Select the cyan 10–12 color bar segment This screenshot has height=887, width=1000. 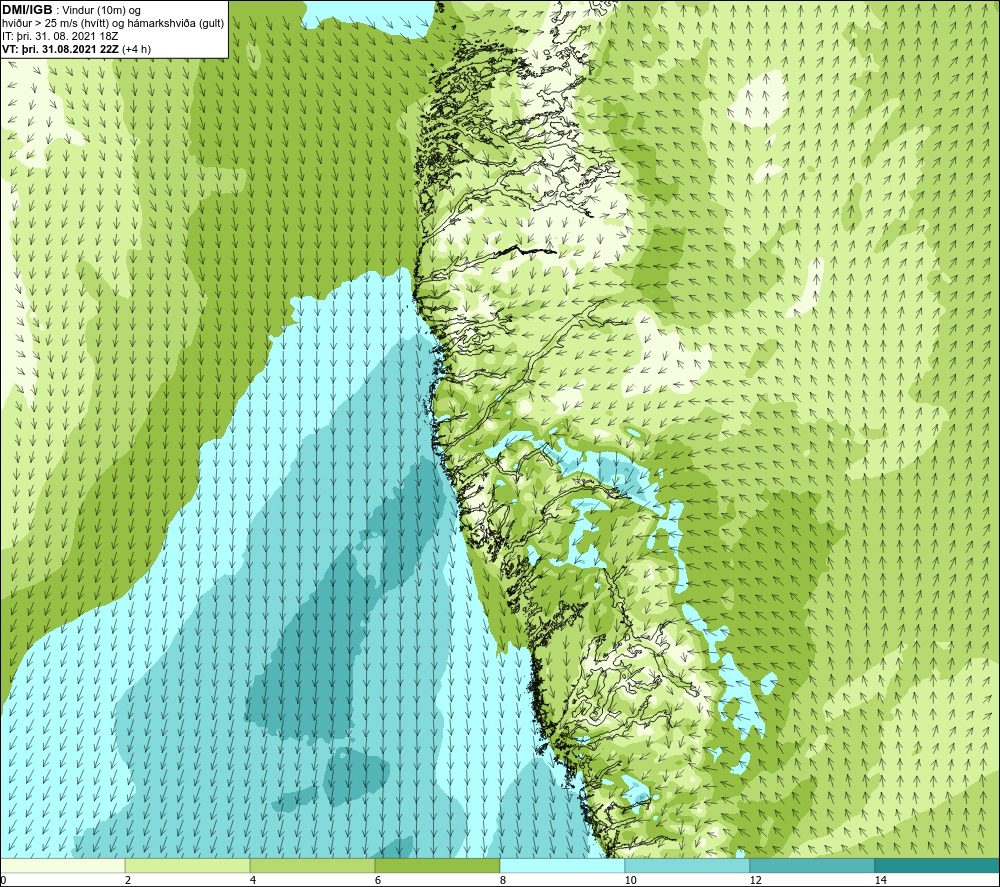pyautogui.click(x=688, y=865)
